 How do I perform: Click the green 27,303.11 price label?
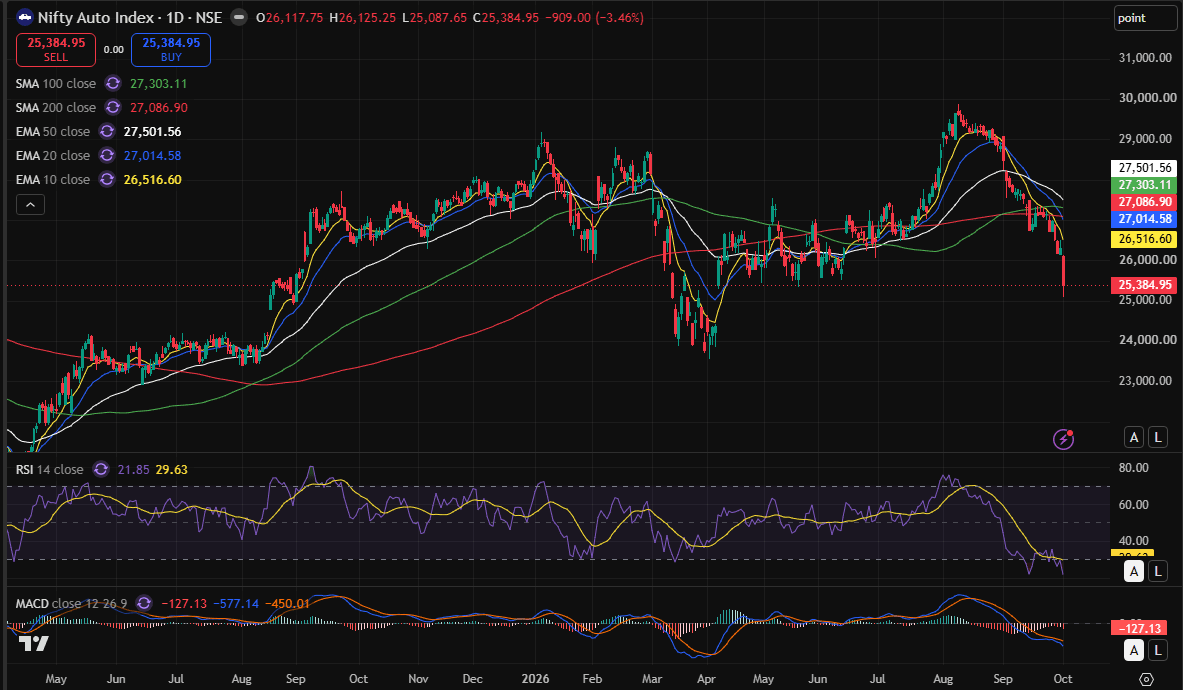(1144, 185)
